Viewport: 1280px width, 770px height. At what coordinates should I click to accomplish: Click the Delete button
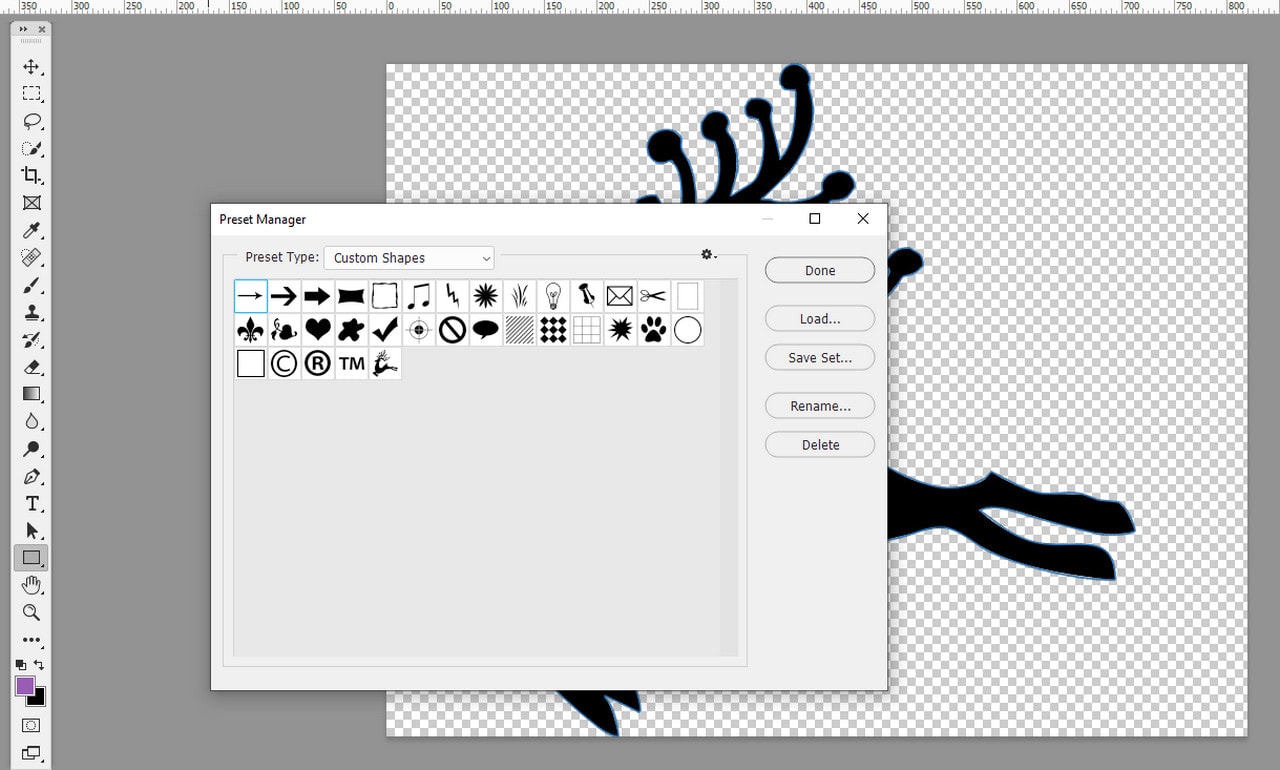[820, 445]
